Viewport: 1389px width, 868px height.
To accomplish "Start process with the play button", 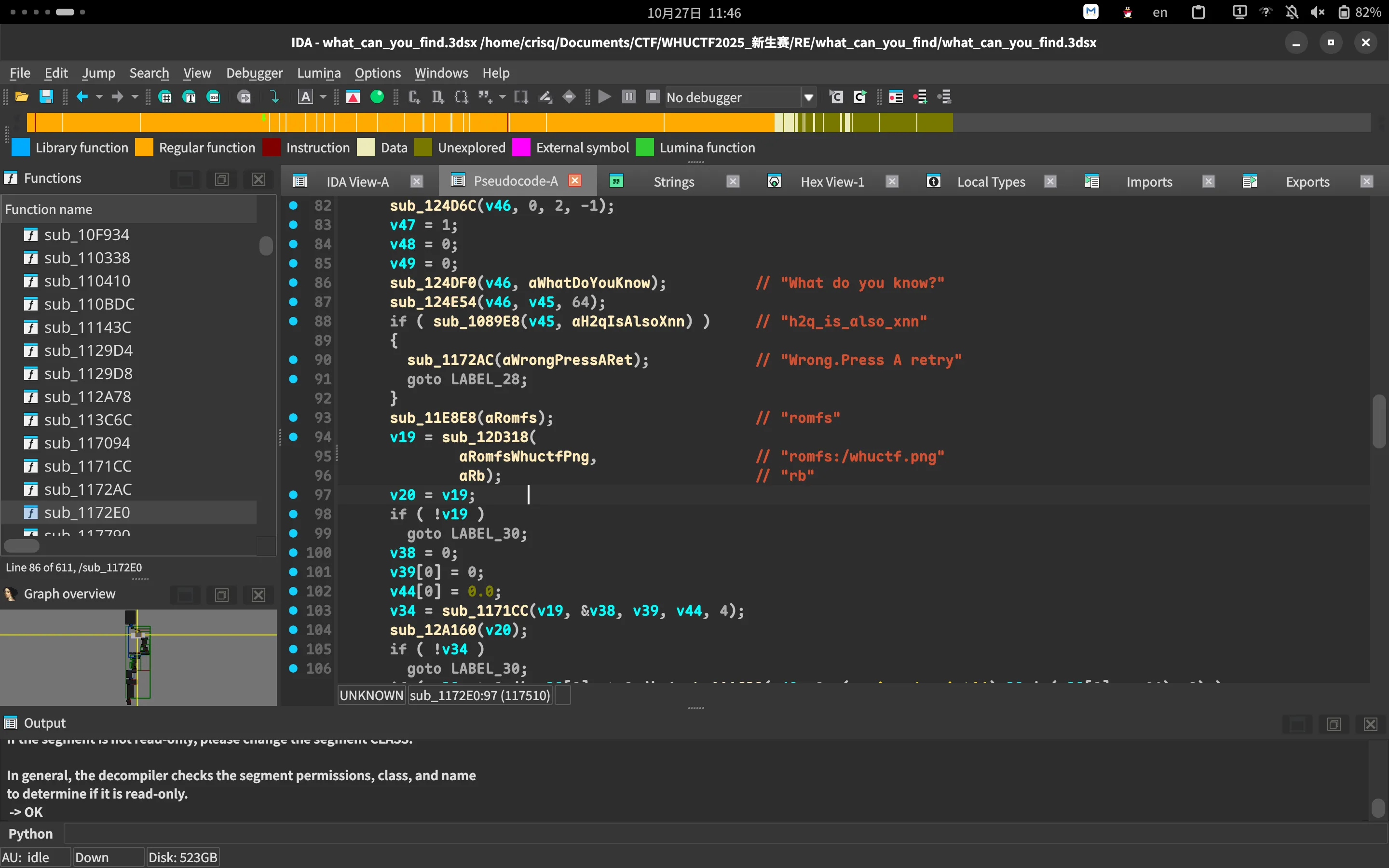I will point(604,97).
